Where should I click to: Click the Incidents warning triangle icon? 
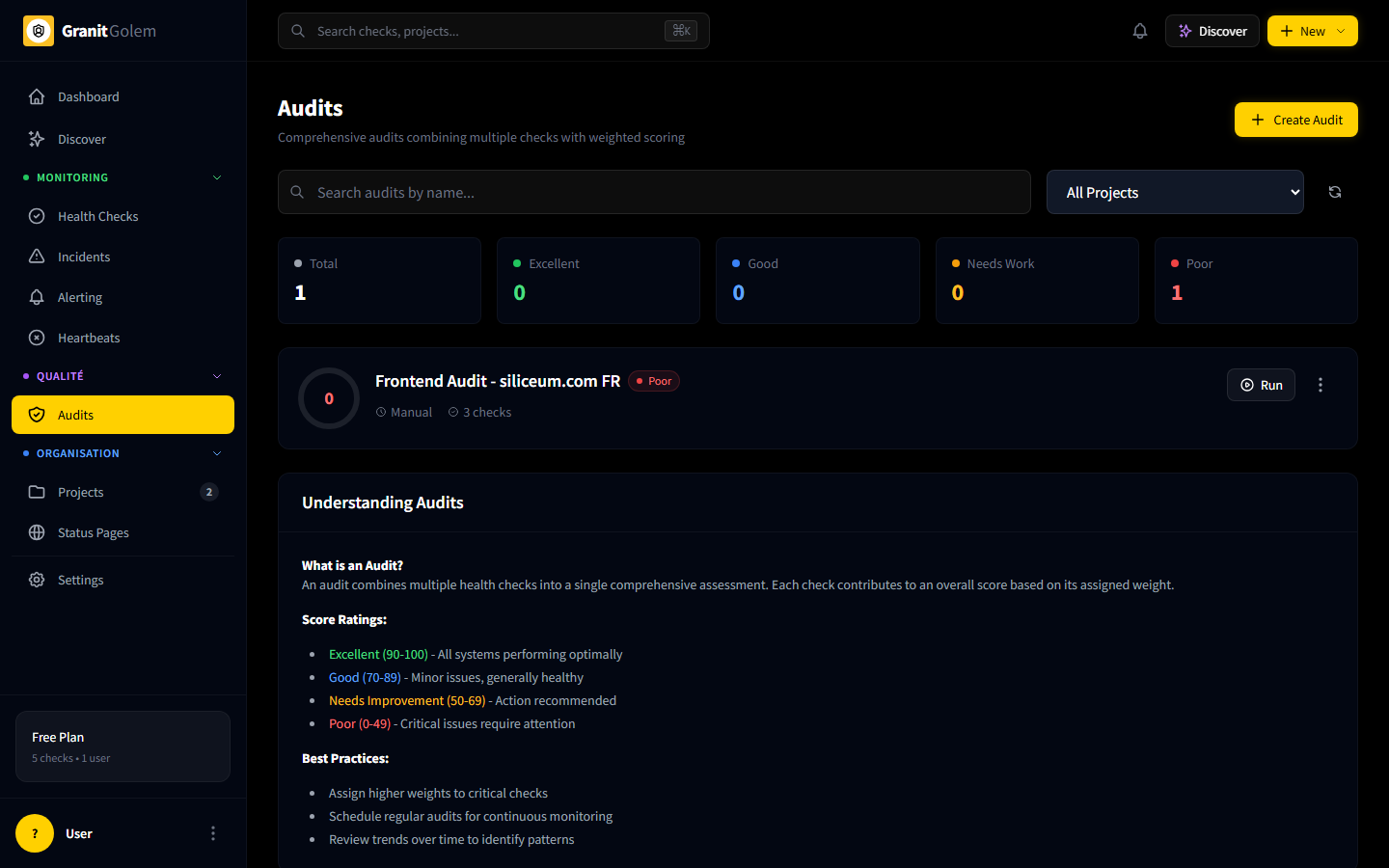tap(37, 257)
